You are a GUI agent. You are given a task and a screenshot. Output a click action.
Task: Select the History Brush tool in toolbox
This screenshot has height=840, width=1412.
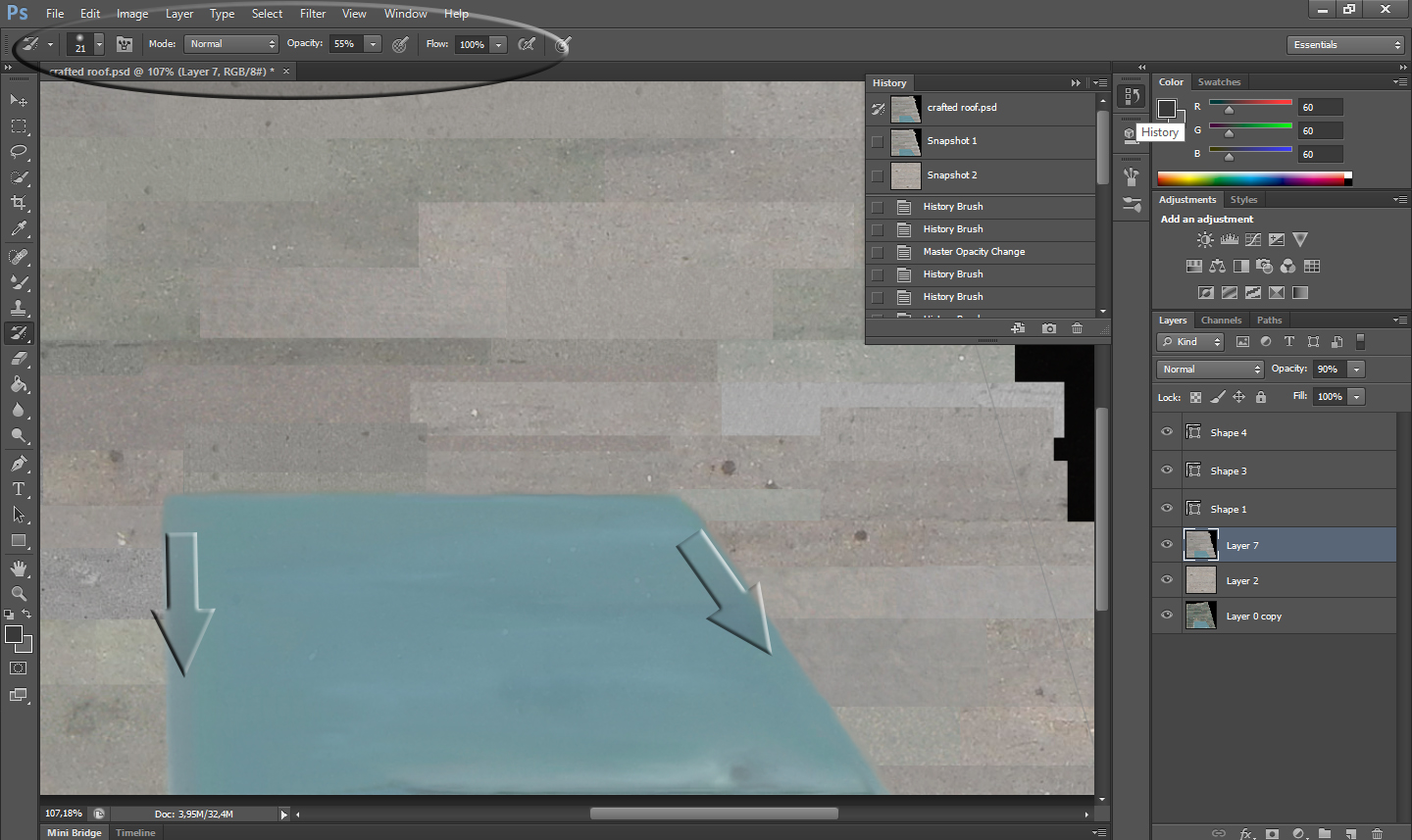(x=19, y=333)
